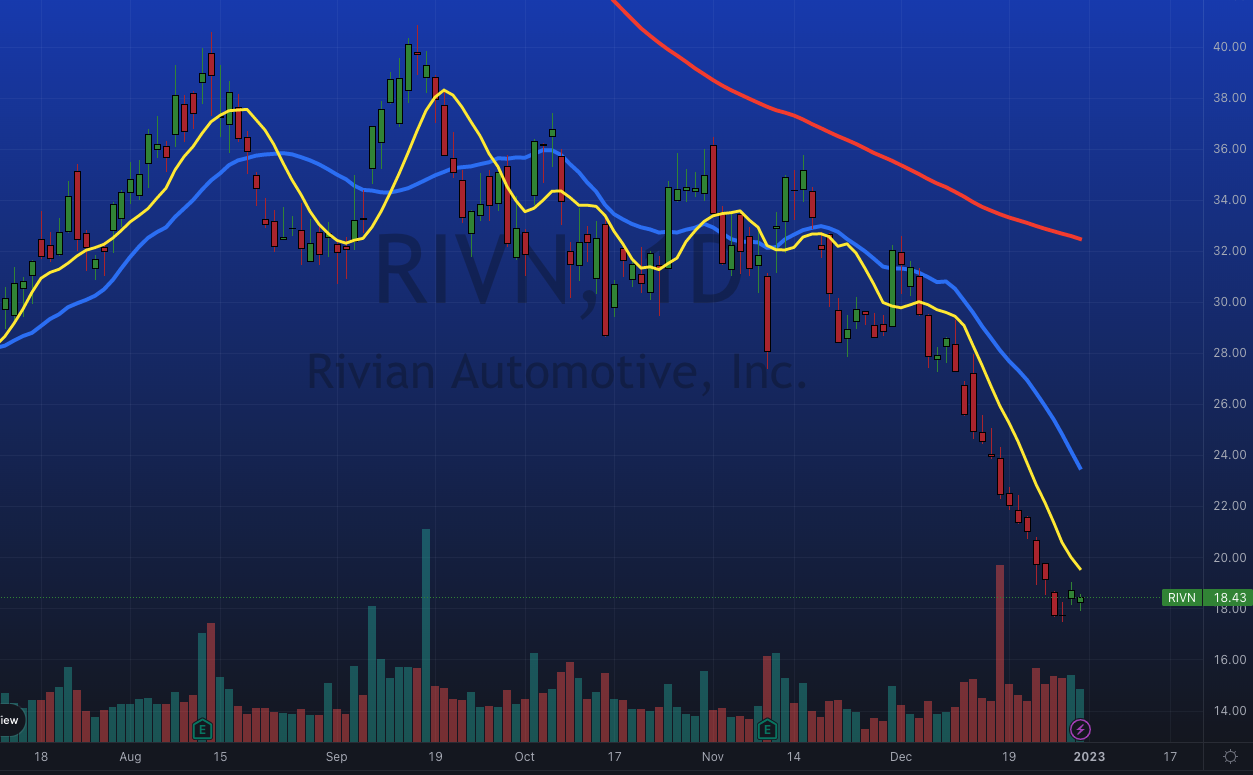The width and height of the screenshot is (1253, 775).
Task: Click the 40.00 price axis label
Action: click(x=1229, y=47)
